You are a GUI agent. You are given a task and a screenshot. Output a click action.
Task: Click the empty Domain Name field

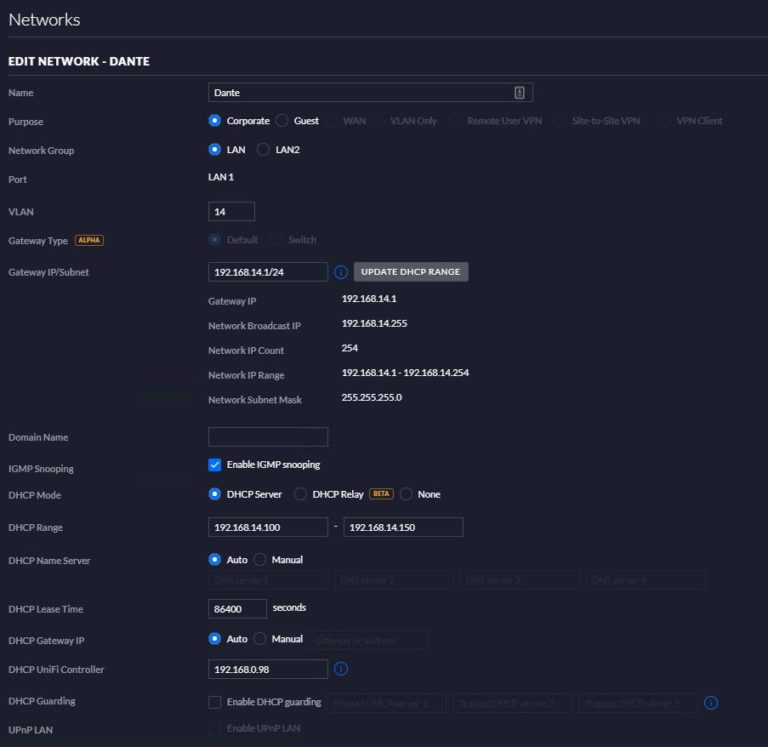[267, 437]
